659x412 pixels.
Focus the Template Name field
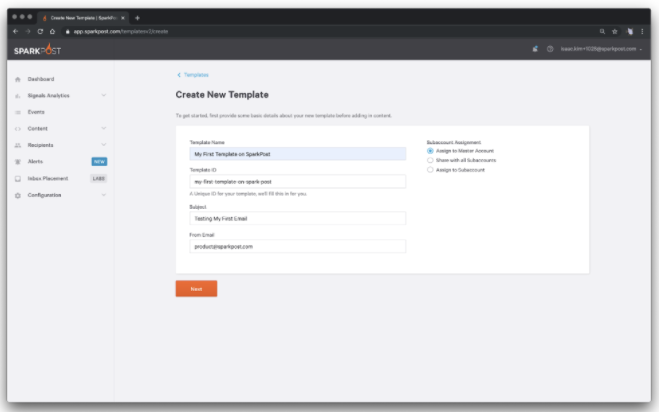click(298, 154)
